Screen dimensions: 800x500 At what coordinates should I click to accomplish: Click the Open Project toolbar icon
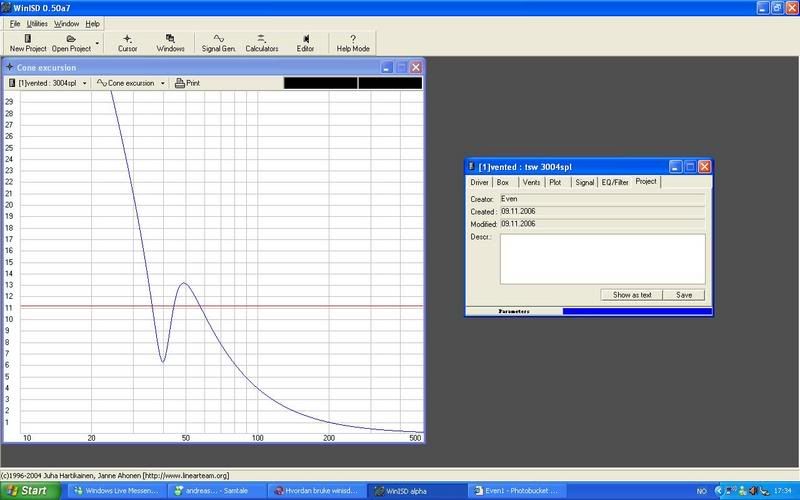click(71, 42)
